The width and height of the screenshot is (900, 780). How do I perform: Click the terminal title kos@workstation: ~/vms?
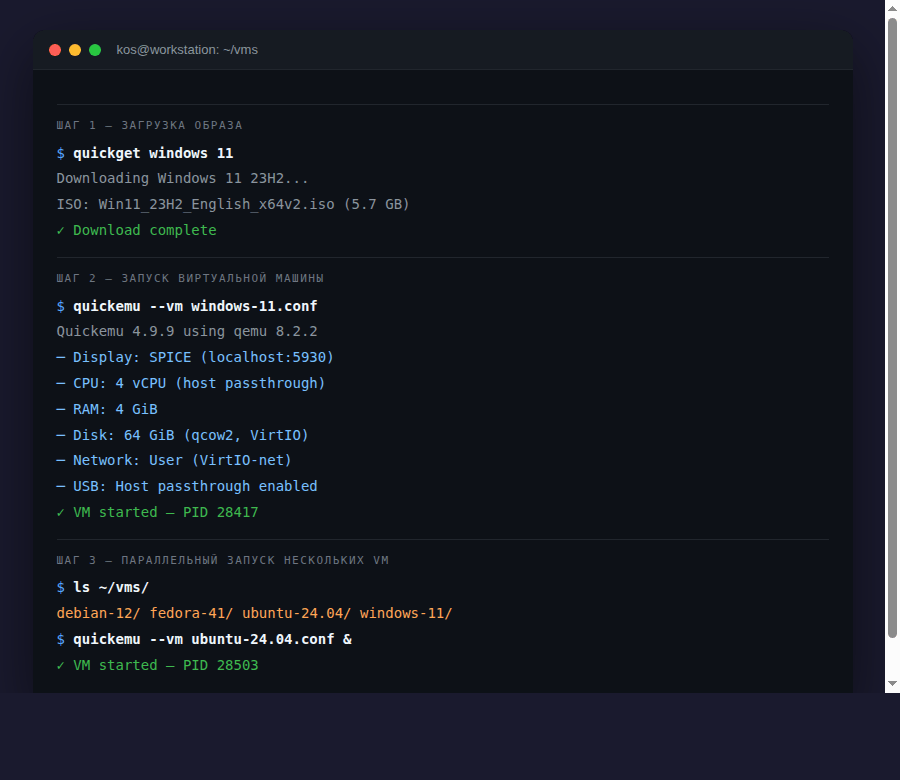tap(187, 50)
